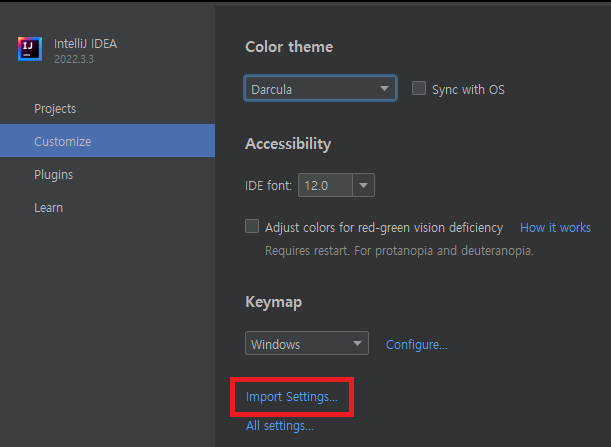Screen dimensions: 611x447
Task: Open the All settings... link
Action: point(279,426)
